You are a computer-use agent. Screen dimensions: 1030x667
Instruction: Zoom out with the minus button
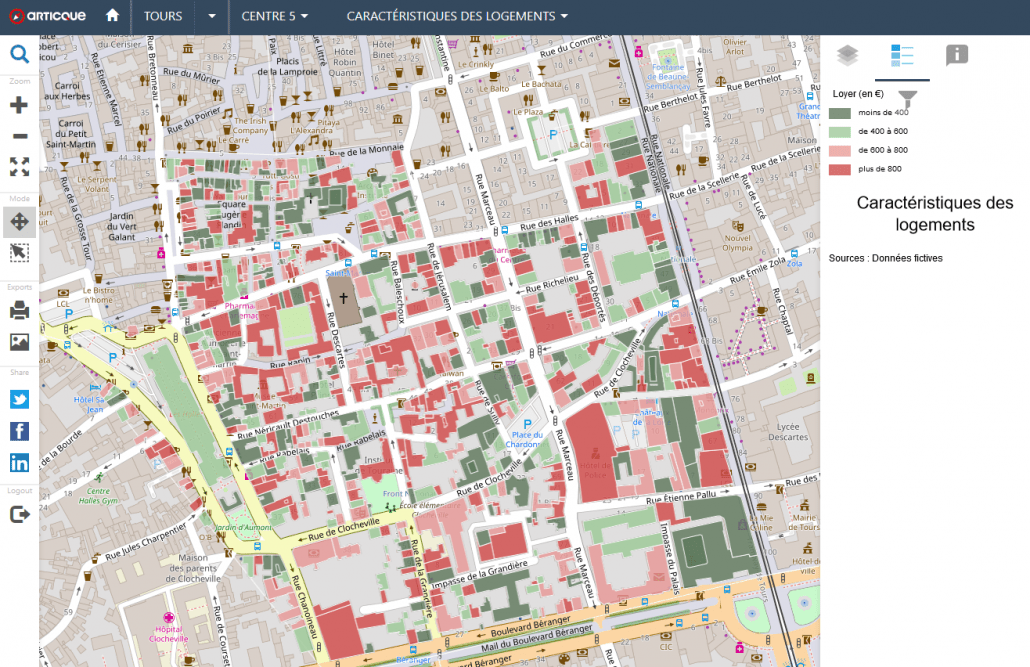tap(20, 136)
